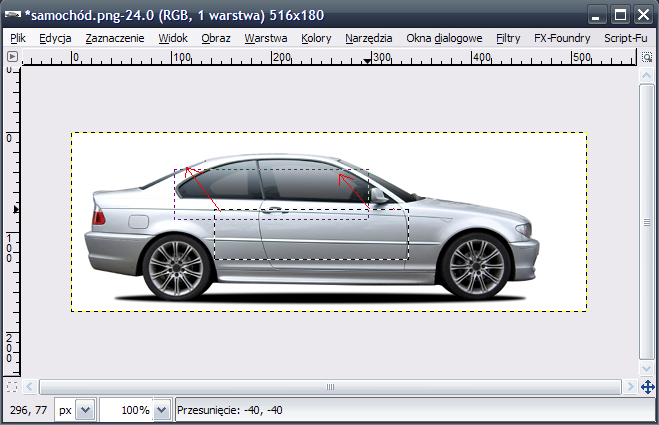Open the Plik menu
Image resolution: width=659 pixels, height=425 pixels.
pos(17,38)
